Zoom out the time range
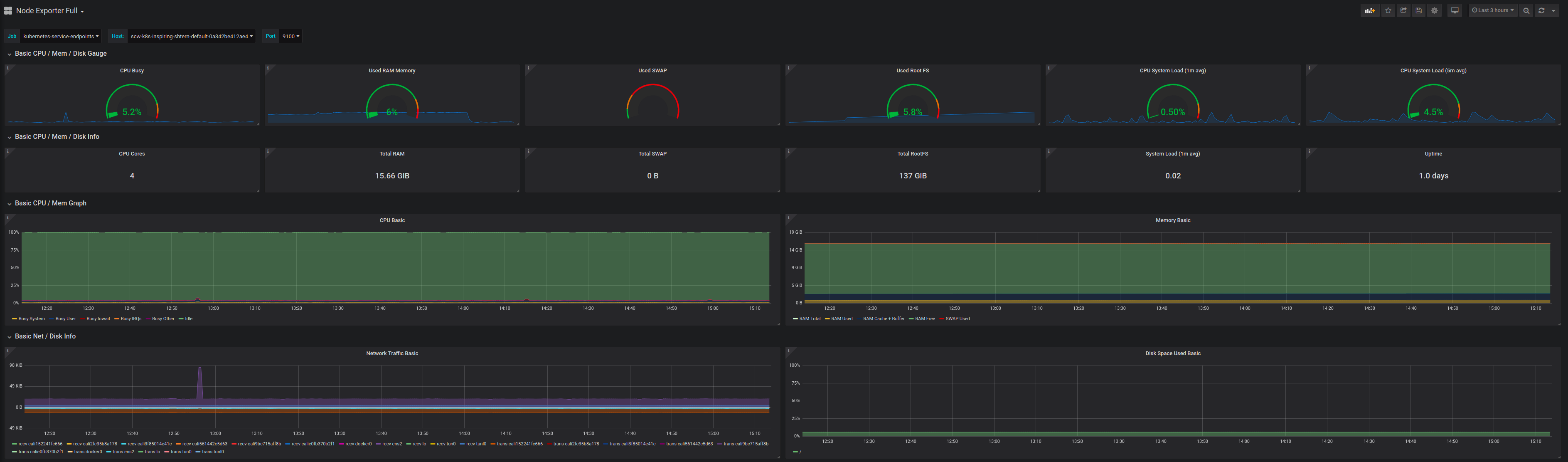Screen dimensions: 1568x462 [1526, 10]
